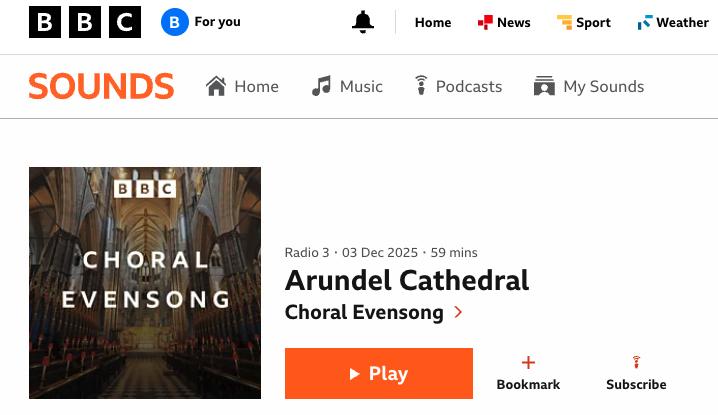Expand the Choral Evensong chevron arrow

click(459, 312)
